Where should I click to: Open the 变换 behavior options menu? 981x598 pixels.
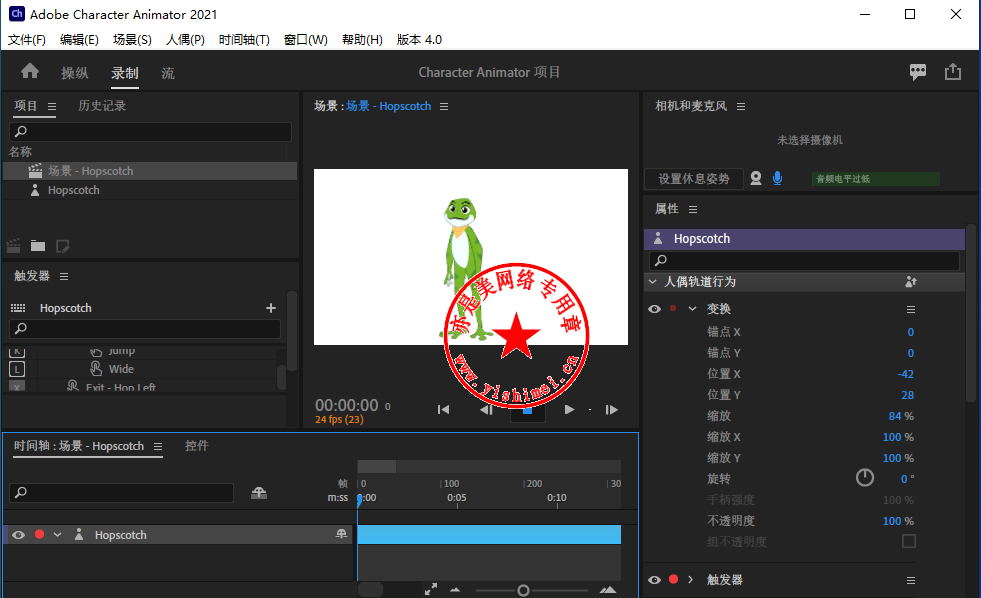911,310
